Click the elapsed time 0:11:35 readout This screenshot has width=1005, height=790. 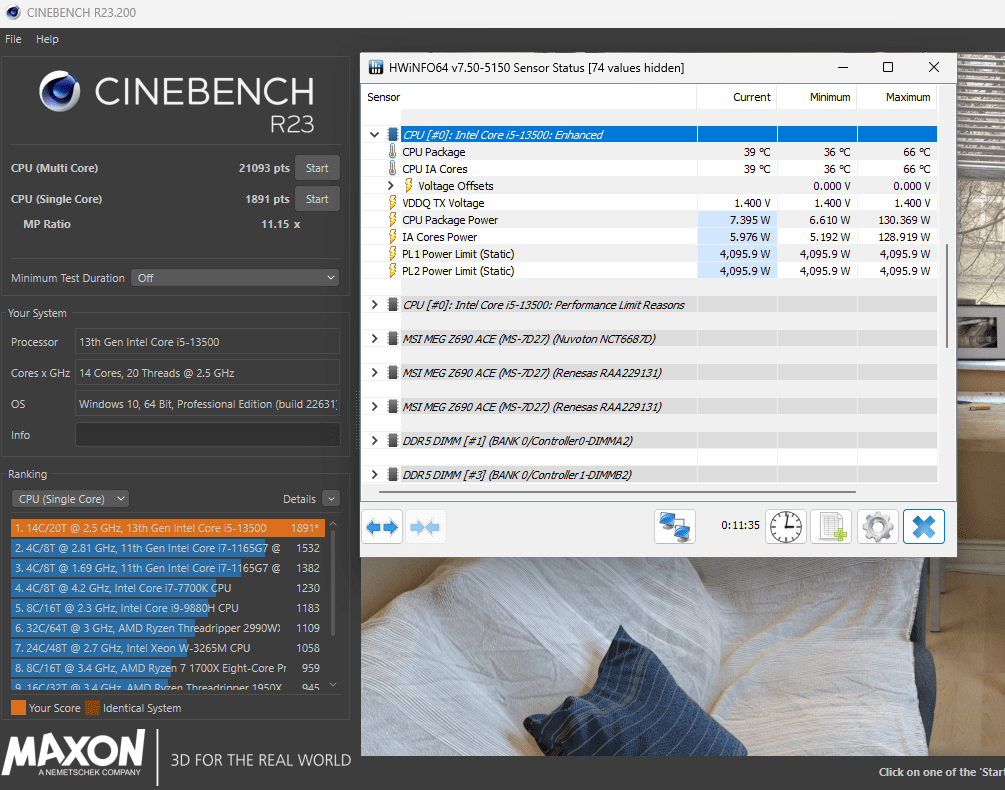point(740,525)
